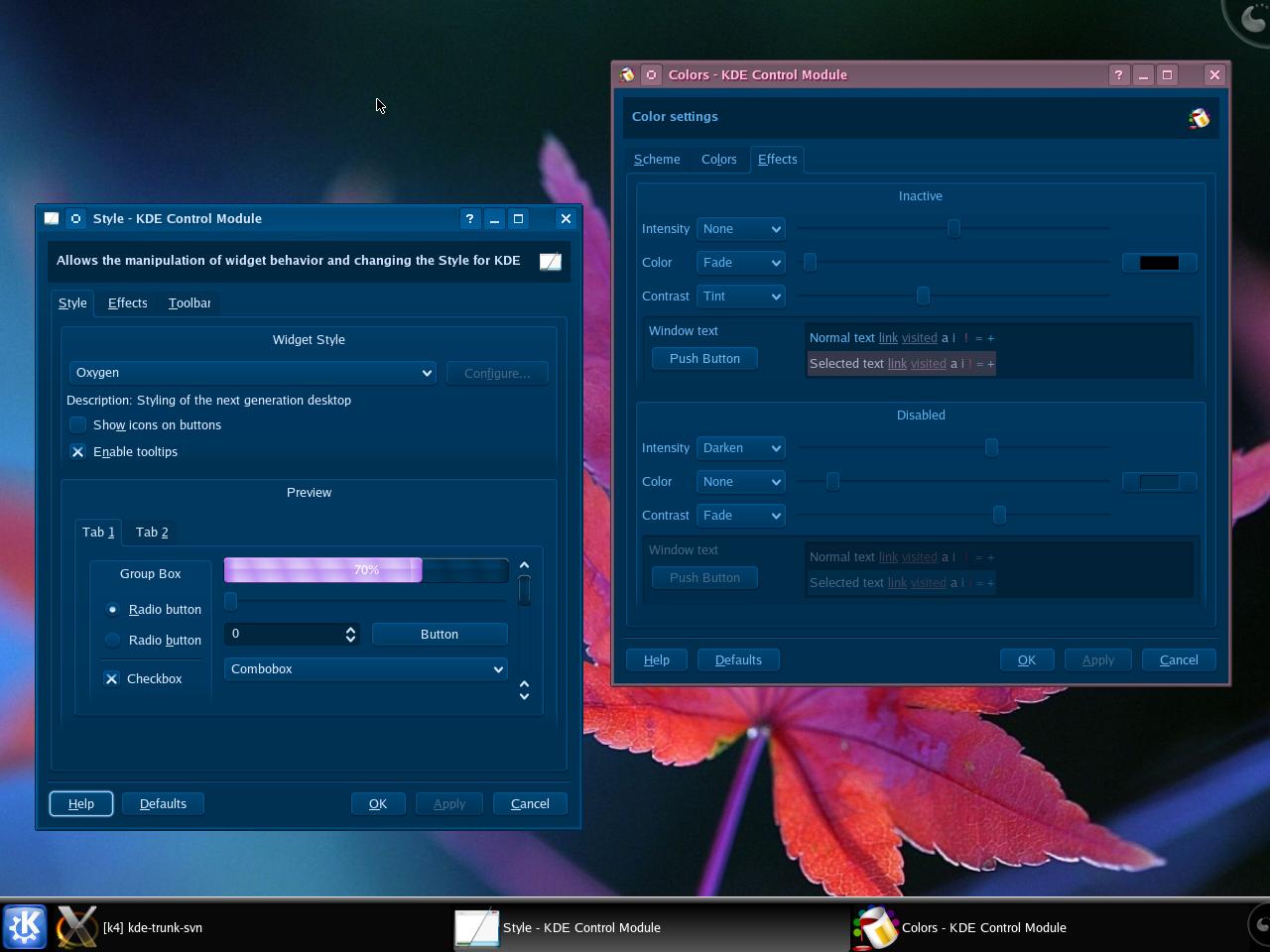Click the Inactive Contrast slider handle
This screenshot has height=952, width=1270.
point(923,296)
